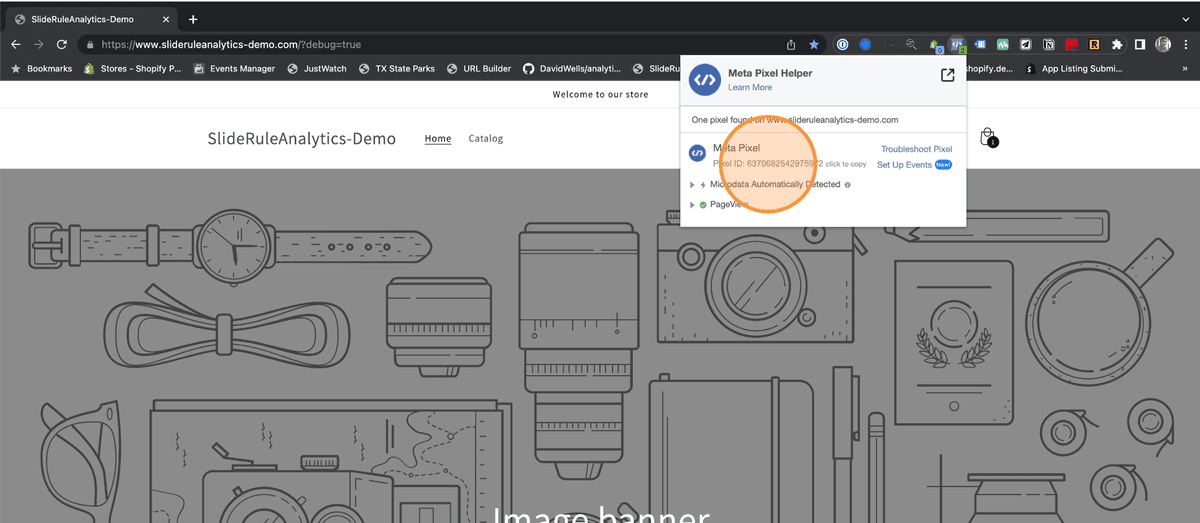Open the red square extension
This screenshot has width=1200, height=523.
point(1072,44)
